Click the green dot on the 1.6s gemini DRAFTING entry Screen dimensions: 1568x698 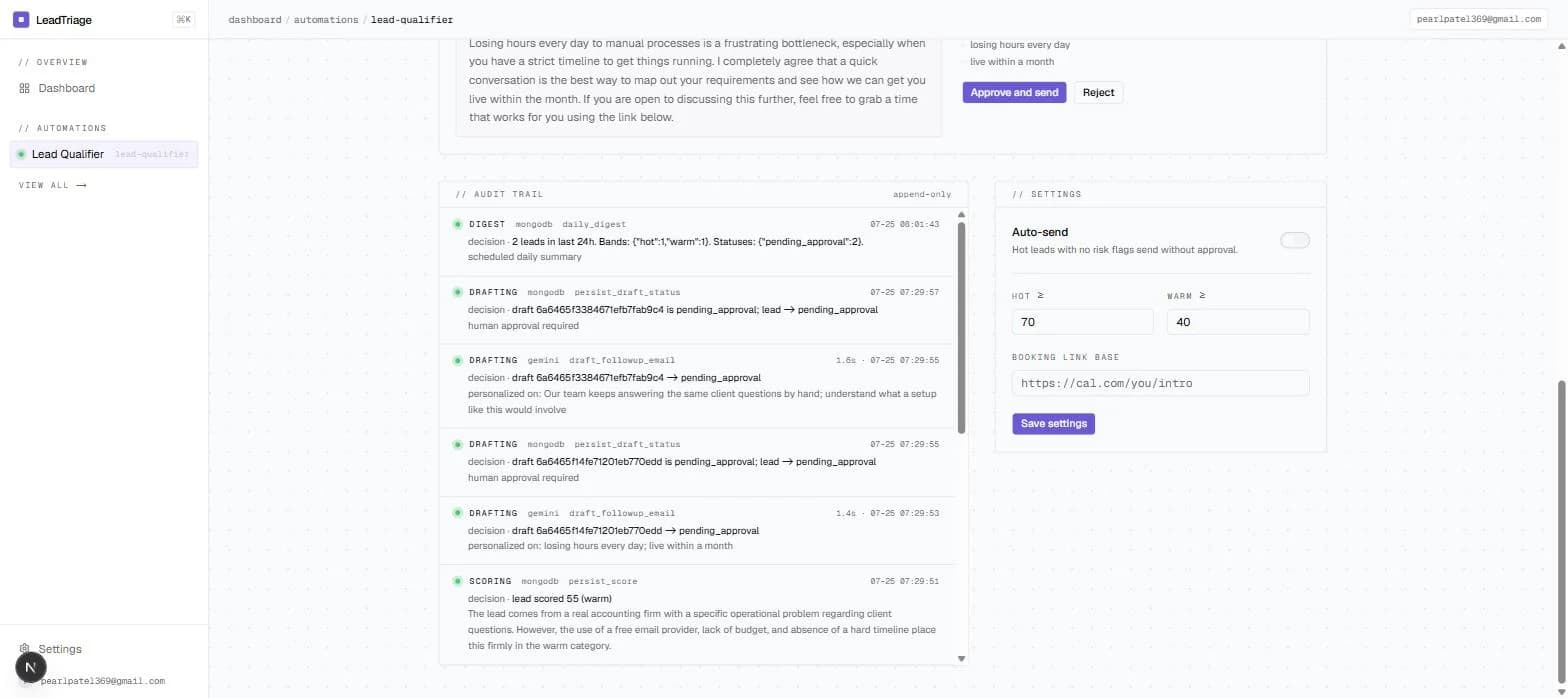pyautogui.click(x=458, y=360)
